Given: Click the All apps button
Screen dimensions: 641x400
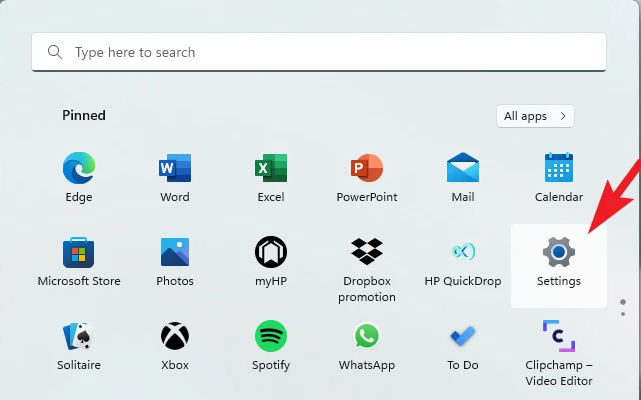Looking at the screenshot, I should (x=535, y=116).
